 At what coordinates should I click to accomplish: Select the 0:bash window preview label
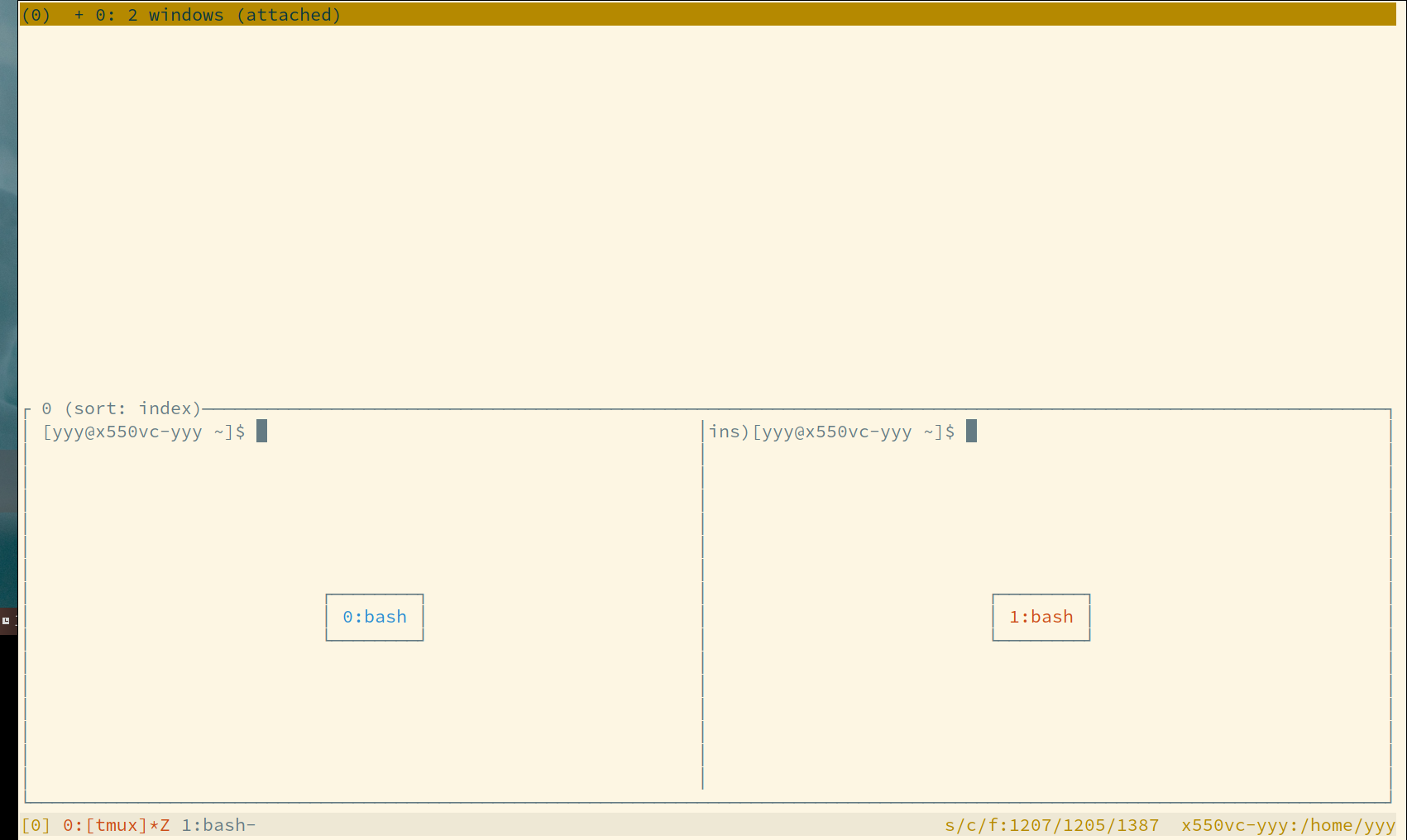(x=374, y=617)
